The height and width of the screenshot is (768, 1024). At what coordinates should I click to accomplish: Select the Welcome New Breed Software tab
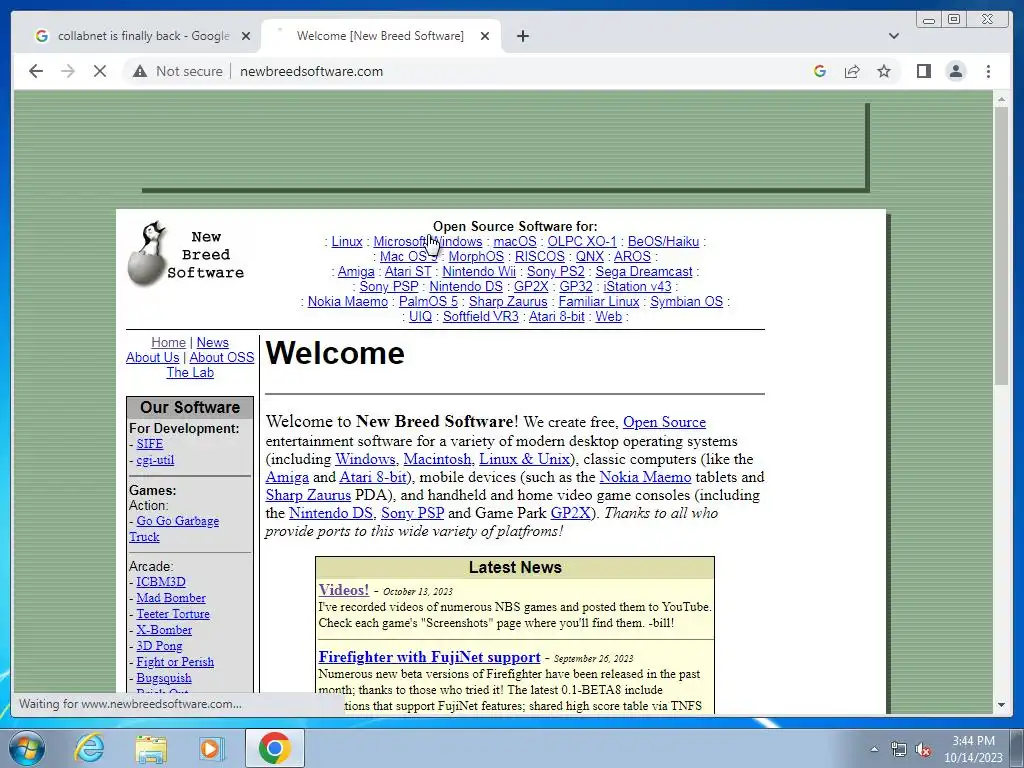(x=380, y=36)
